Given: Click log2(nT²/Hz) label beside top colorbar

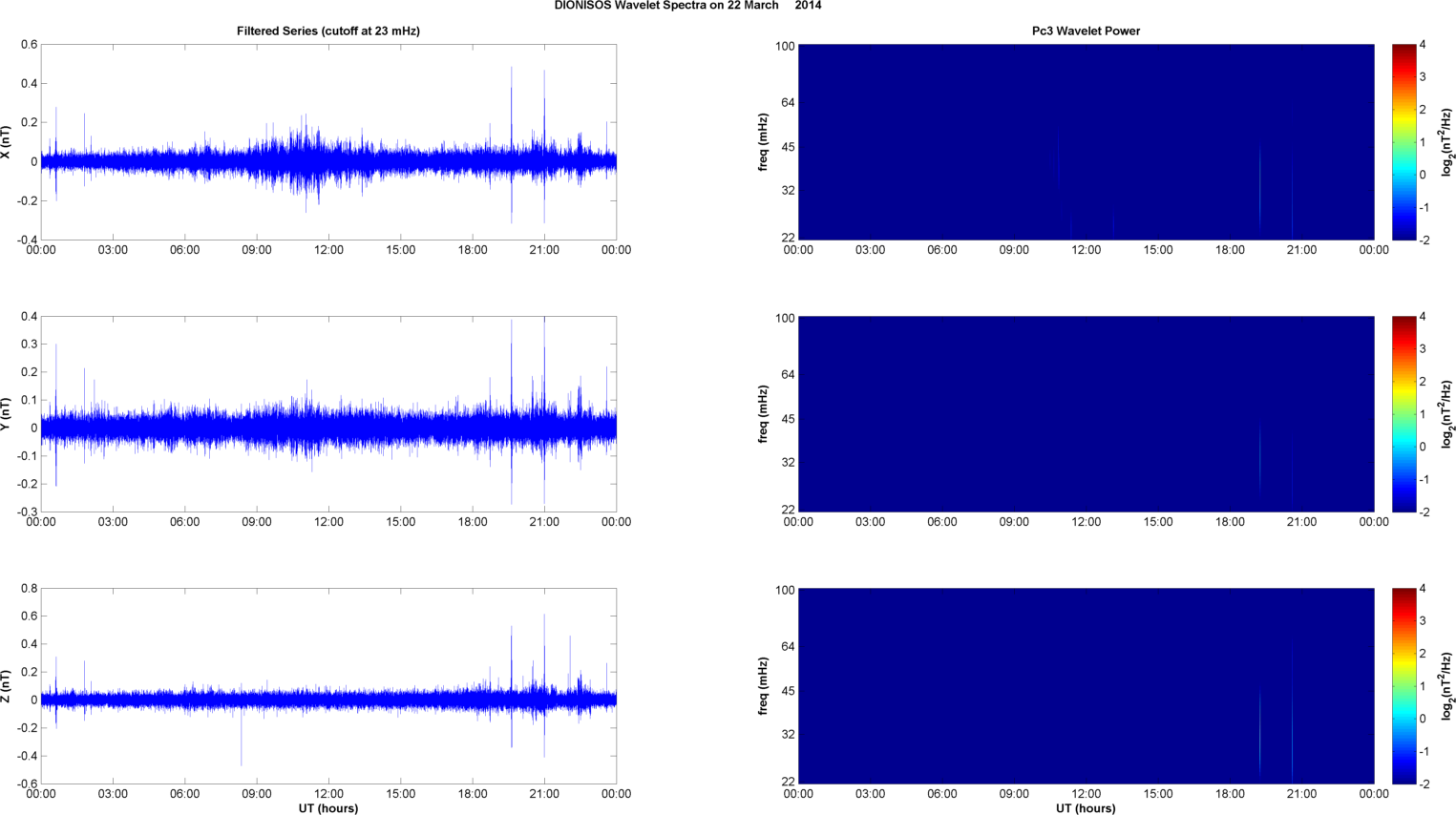Looking at the screenshot, I should pos(1447,142).
